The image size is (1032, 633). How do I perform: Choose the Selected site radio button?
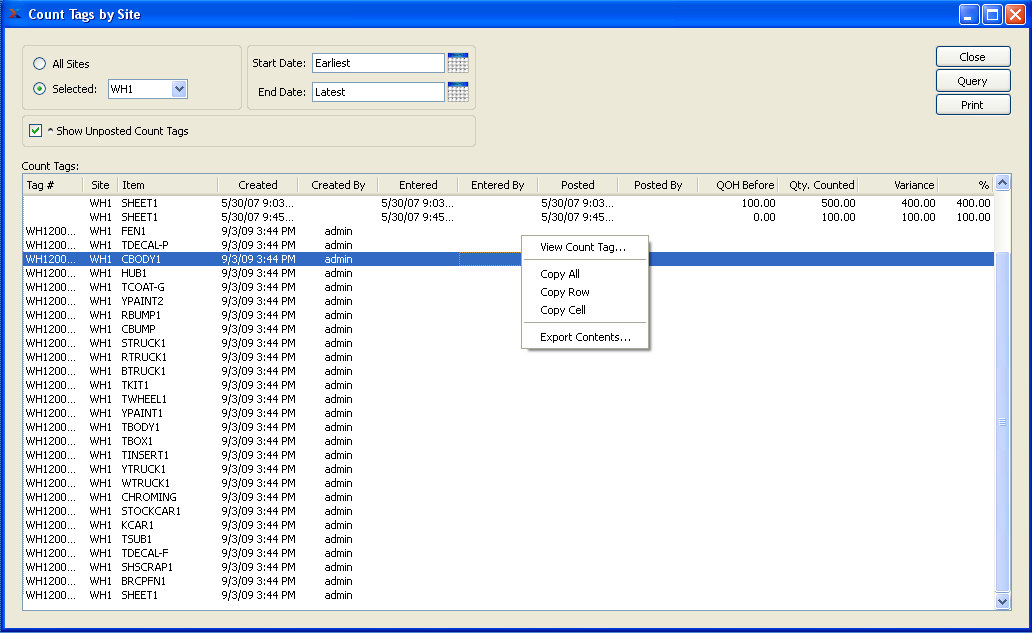[39, 89]
